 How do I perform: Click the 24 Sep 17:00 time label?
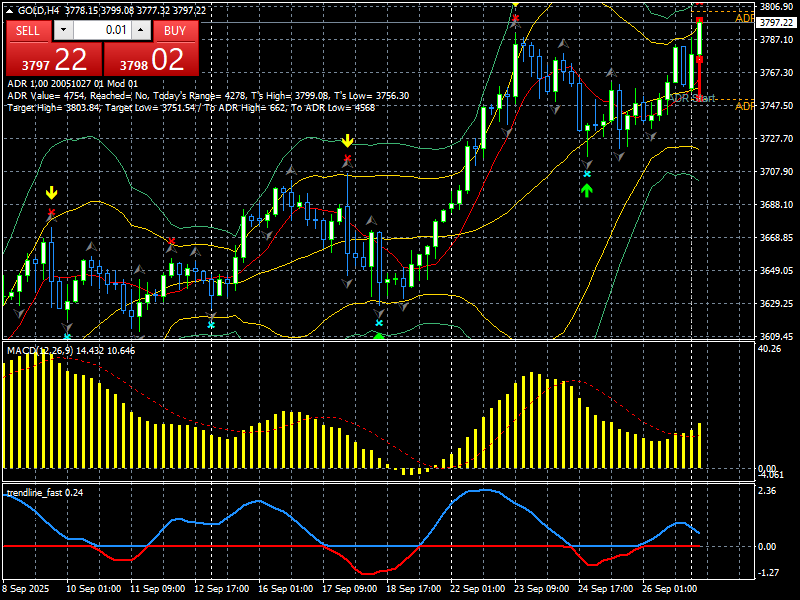coord(605,588)
